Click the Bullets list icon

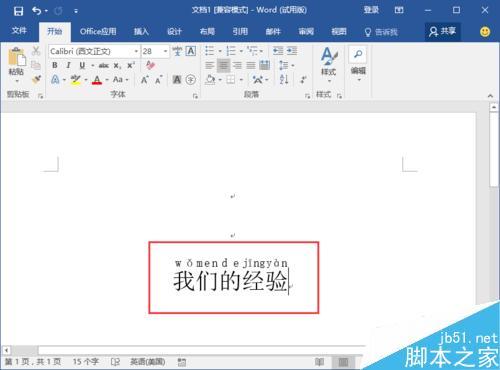point(210,51)
